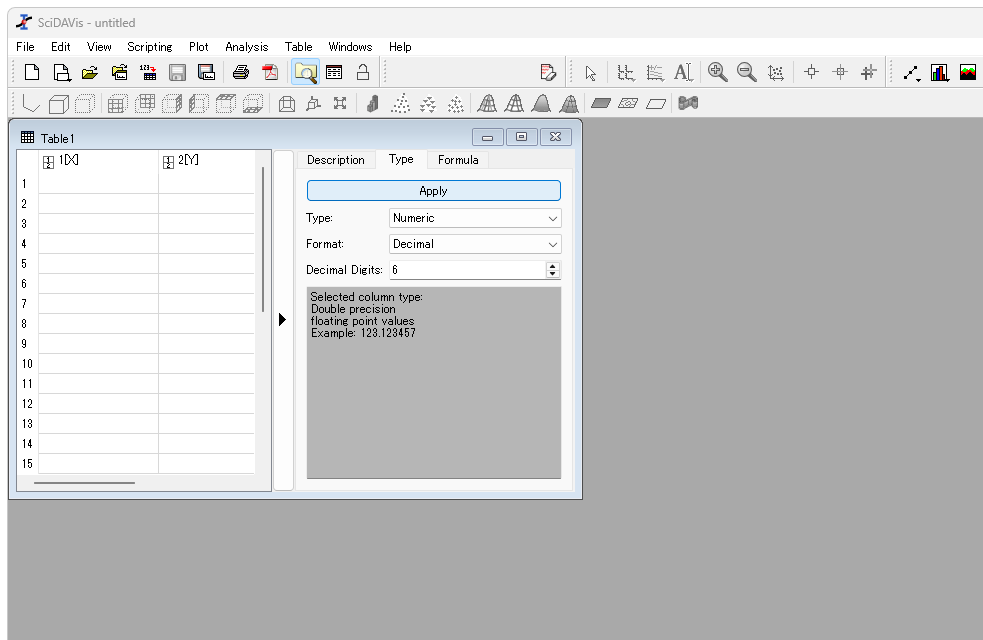
Task: Select the Zoom Out tool
Action: (746, 72)
